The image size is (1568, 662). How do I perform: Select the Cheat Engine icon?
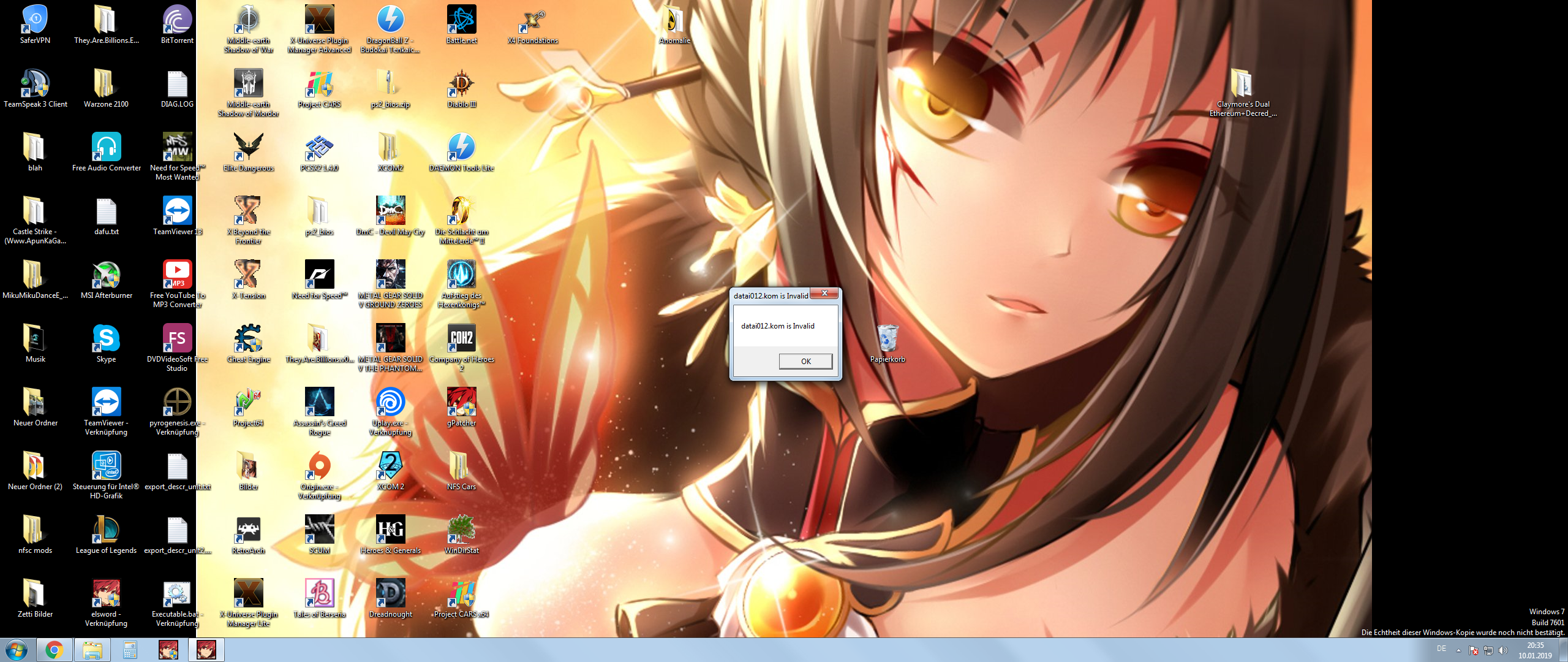pyautogui.click(x=248, y=343)
